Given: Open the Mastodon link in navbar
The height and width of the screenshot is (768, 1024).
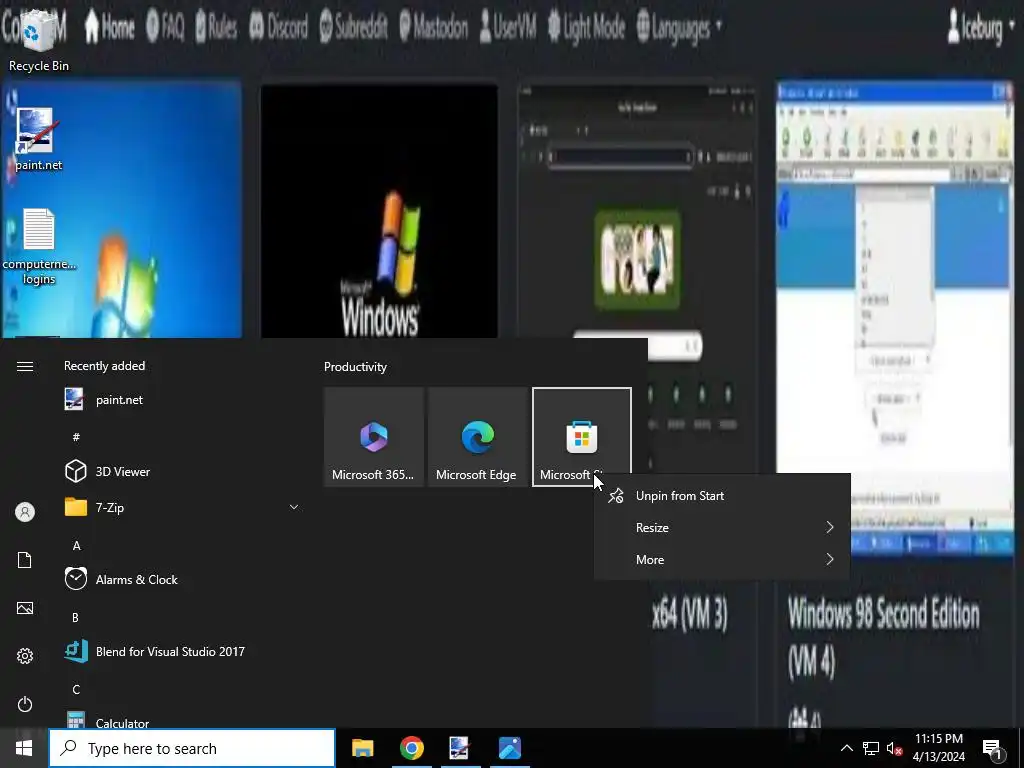Looking at the screenshot, I should 433,27.
